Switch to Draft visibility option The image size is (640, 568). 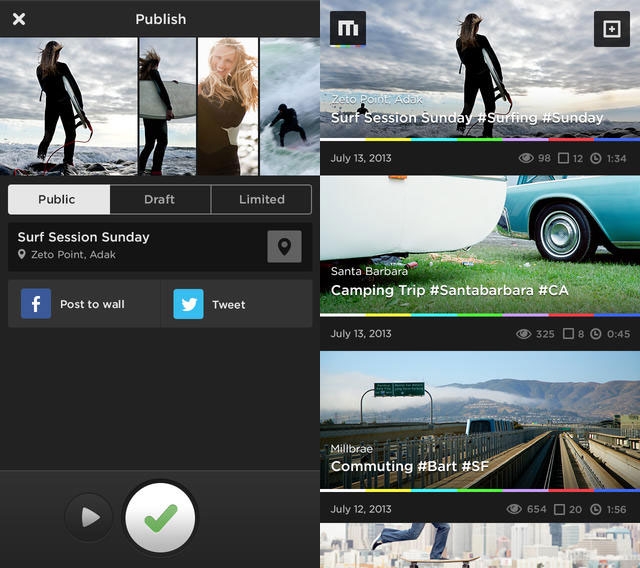[x=159, y=199]
